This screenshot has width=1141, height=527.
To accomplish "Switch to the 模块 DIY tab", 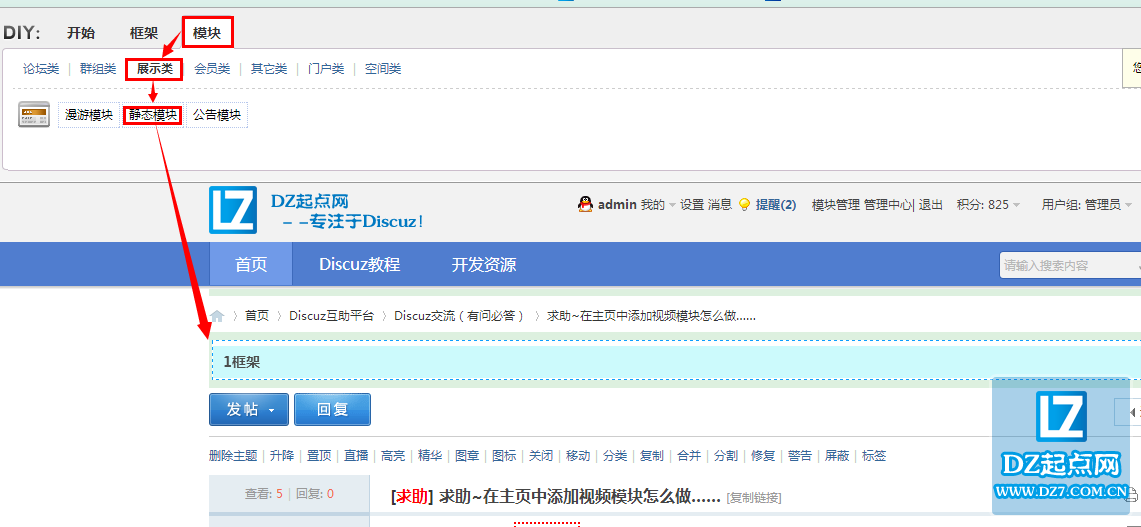I will (207, 33).
